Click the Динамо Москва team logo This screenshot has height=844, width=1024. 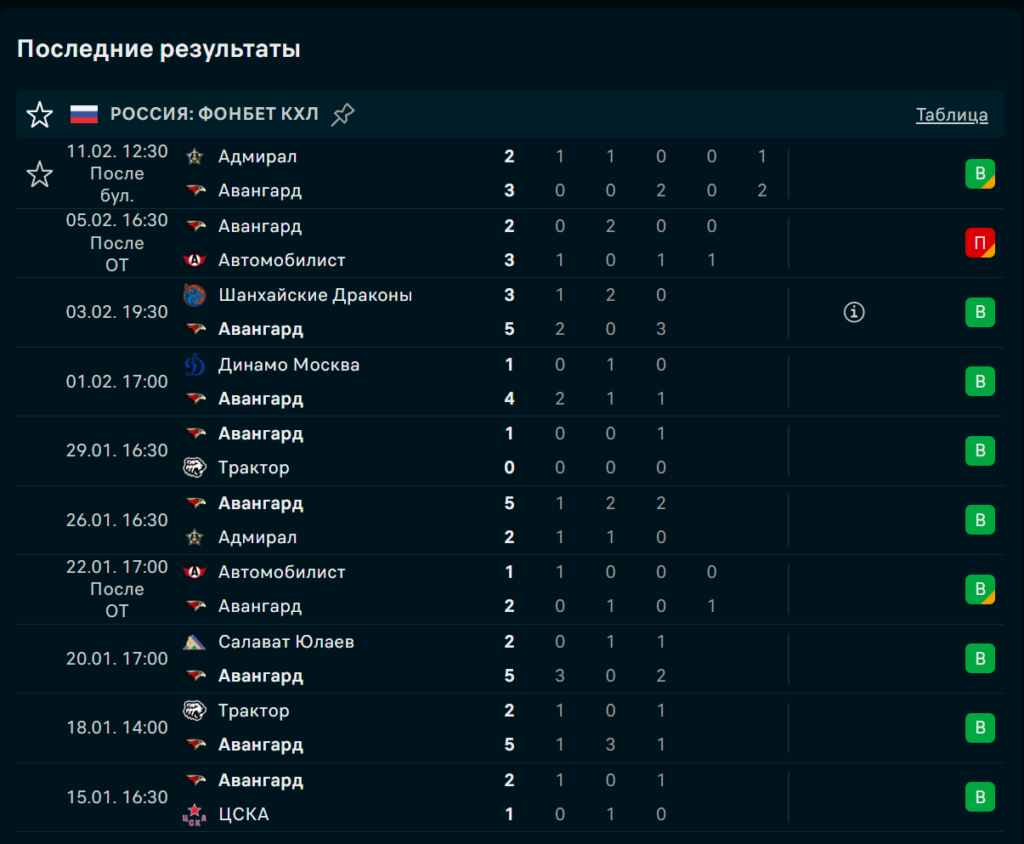(x=195, y=365)
